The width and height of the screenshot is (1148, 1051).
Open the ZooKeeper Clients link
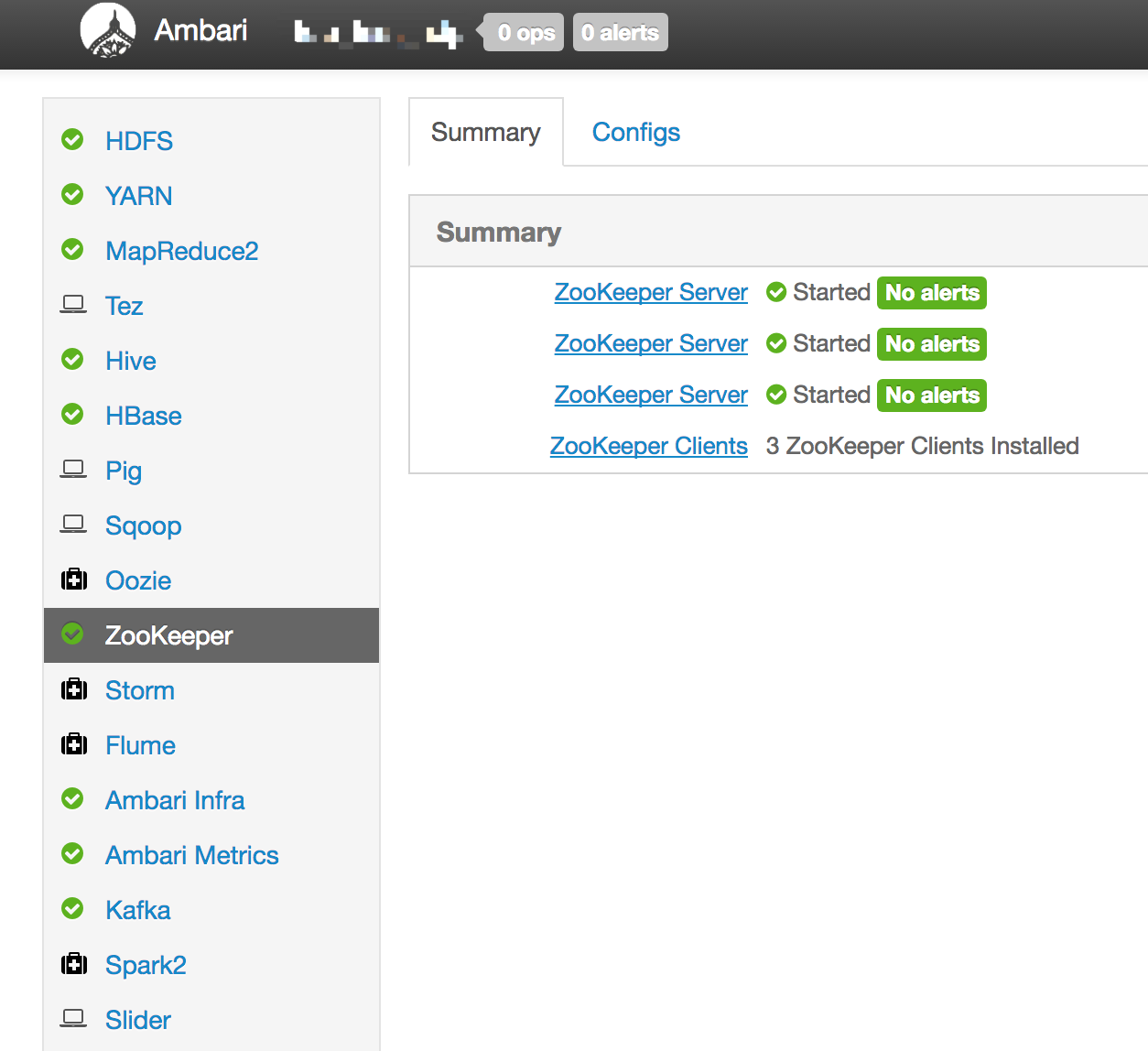(649, 446)
